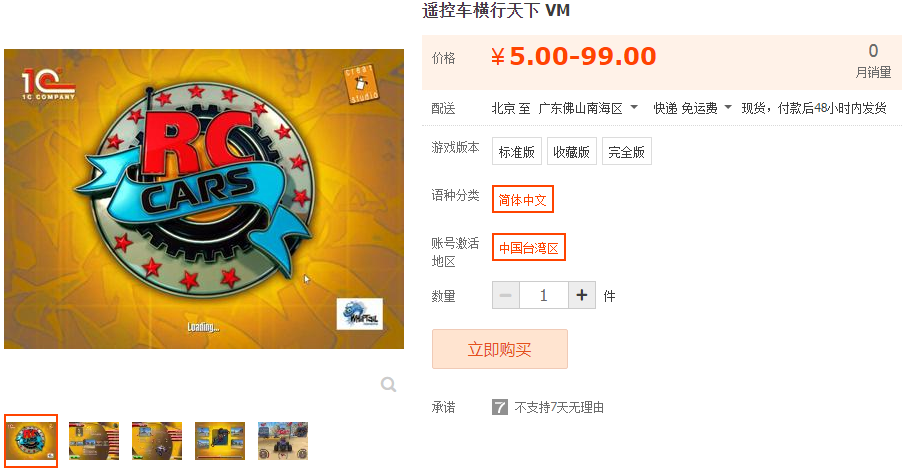The height and width of the screenshot is (473, 908).
Task: Click the main RC Cars product image
Action: [x=204, y=199]
